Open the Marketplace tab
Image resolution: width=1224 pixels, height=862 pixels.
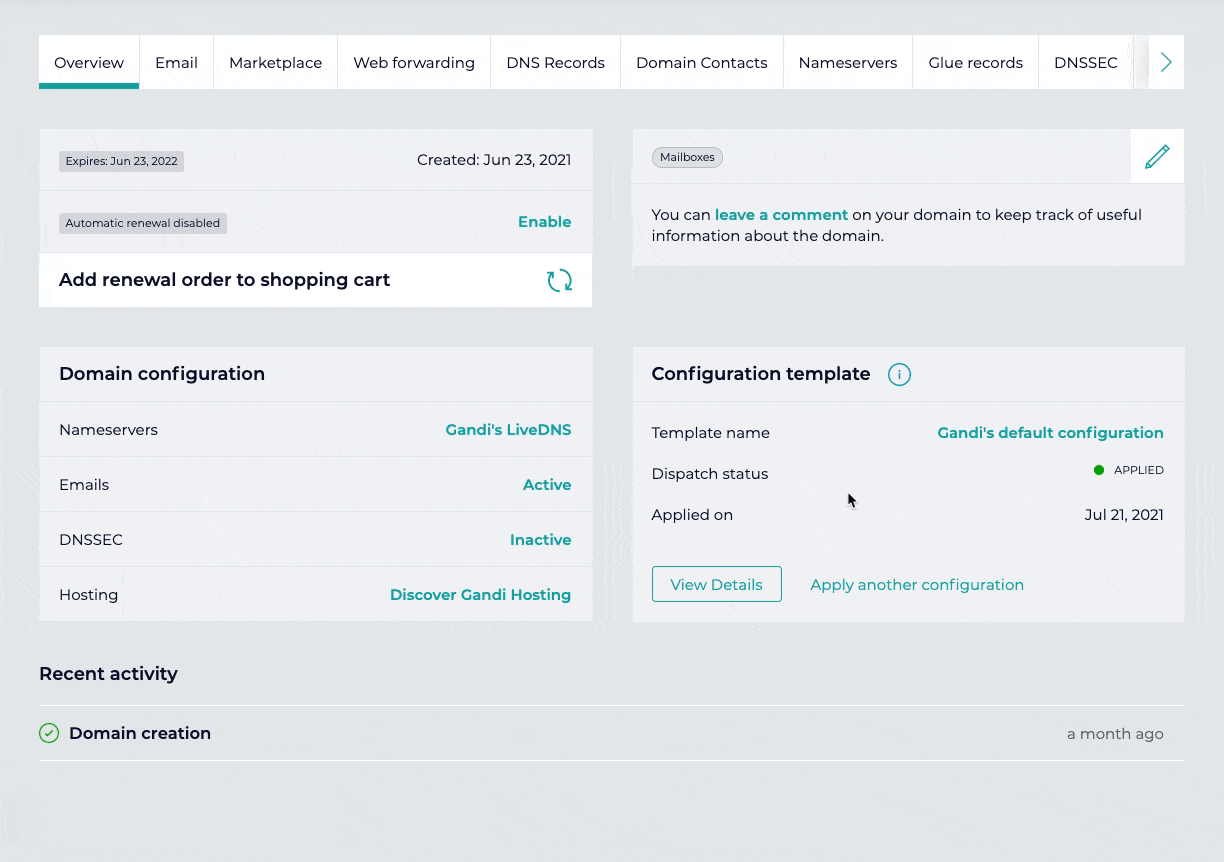275,63
